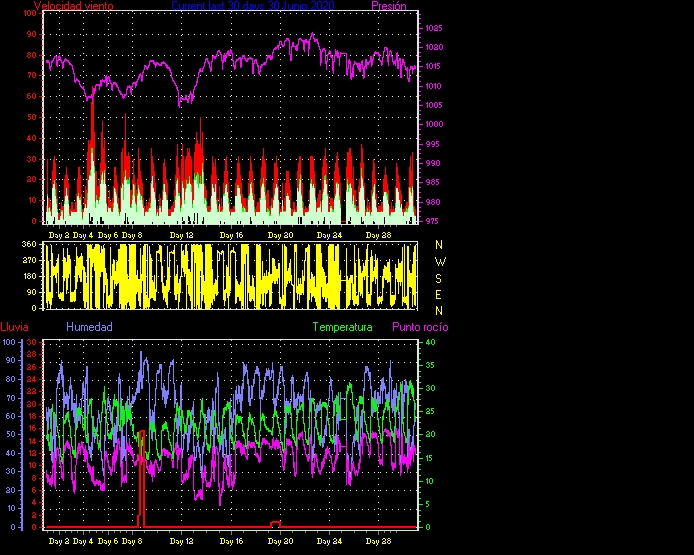
Task: Click 'Day 16' under the wind speed chart
Action: (231, 235)
